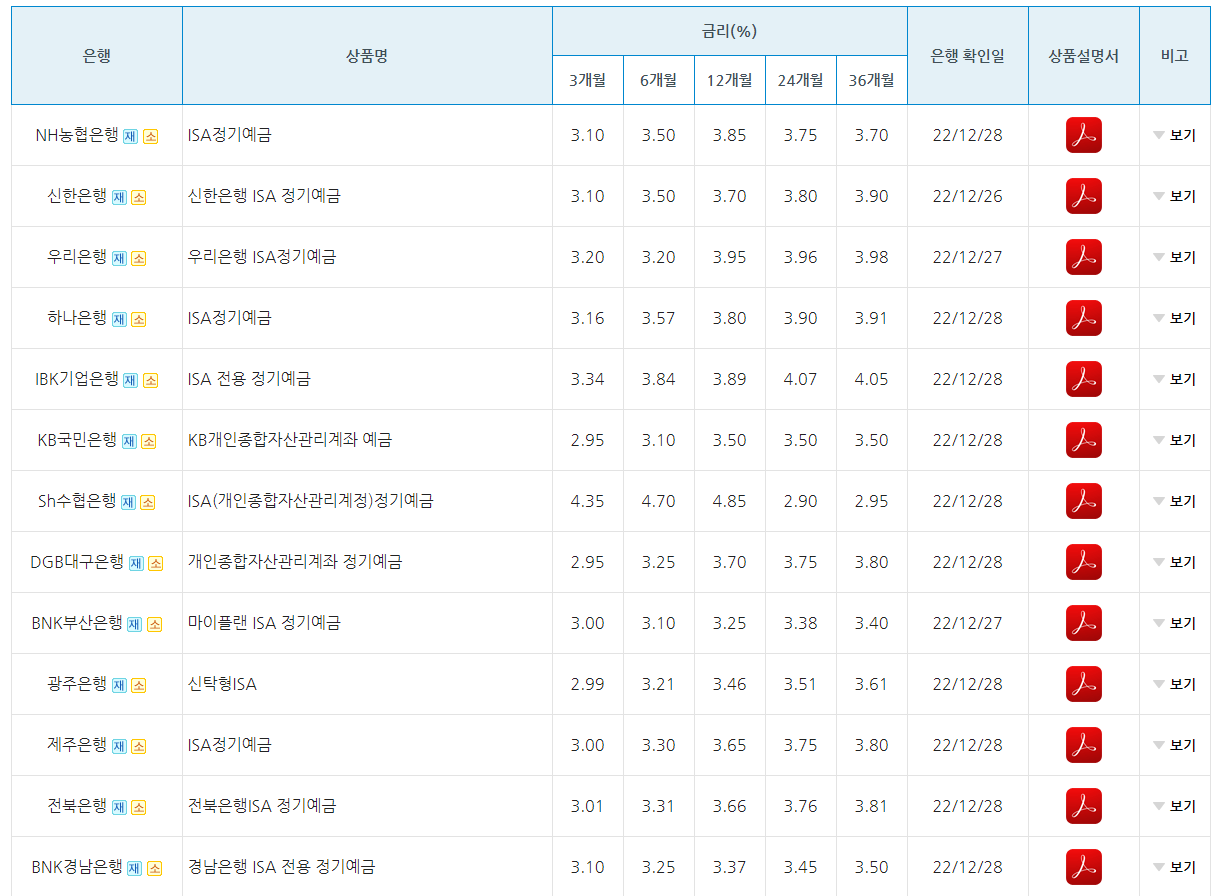
Task: Click the blue 재 badge next to DGB대구은행
Action: coord(136,564)
